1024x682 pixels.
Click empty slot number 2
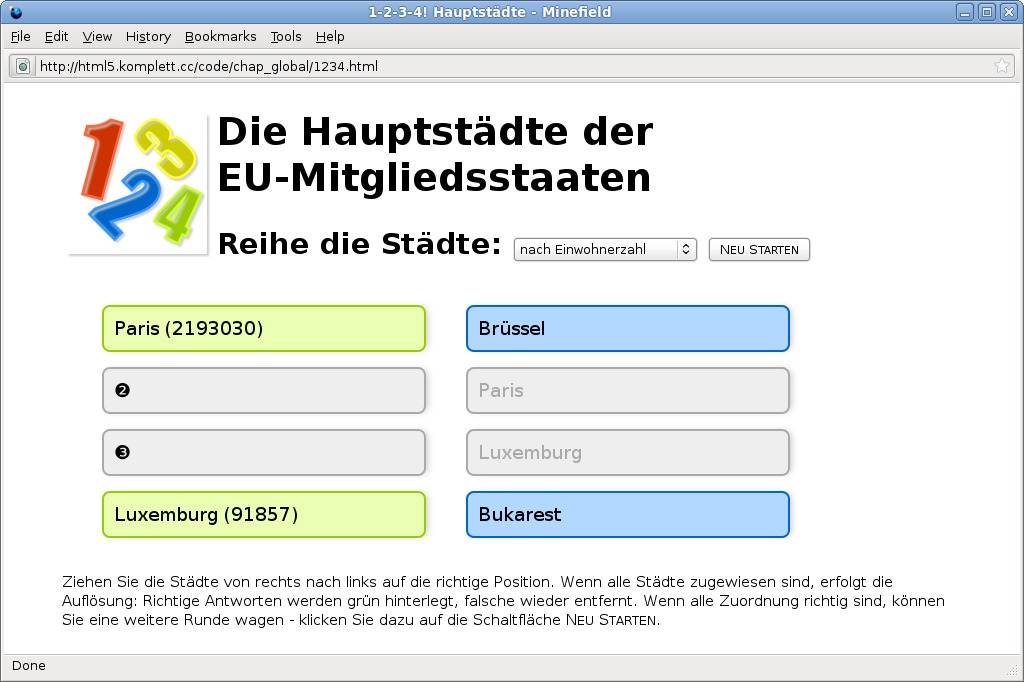(x=264, y=391)
